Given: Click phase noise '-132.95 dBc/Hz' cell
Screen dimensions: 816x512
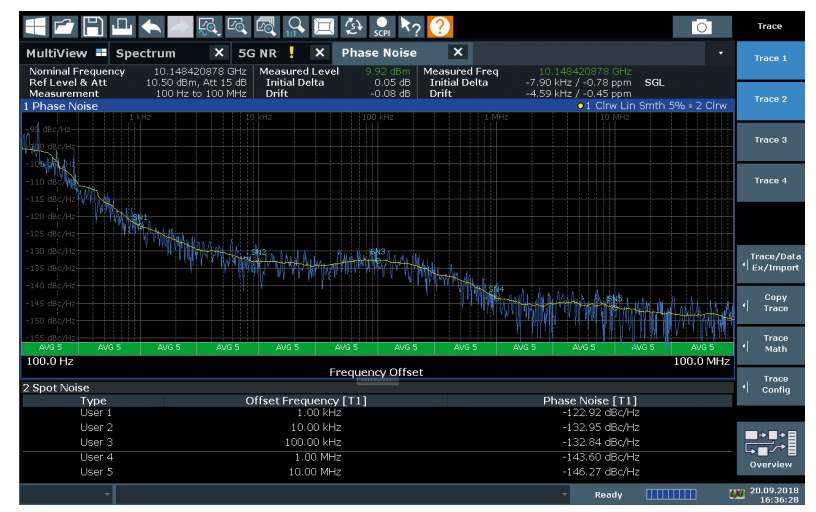Looking at the screenshot, I should (x=601, y=427).
